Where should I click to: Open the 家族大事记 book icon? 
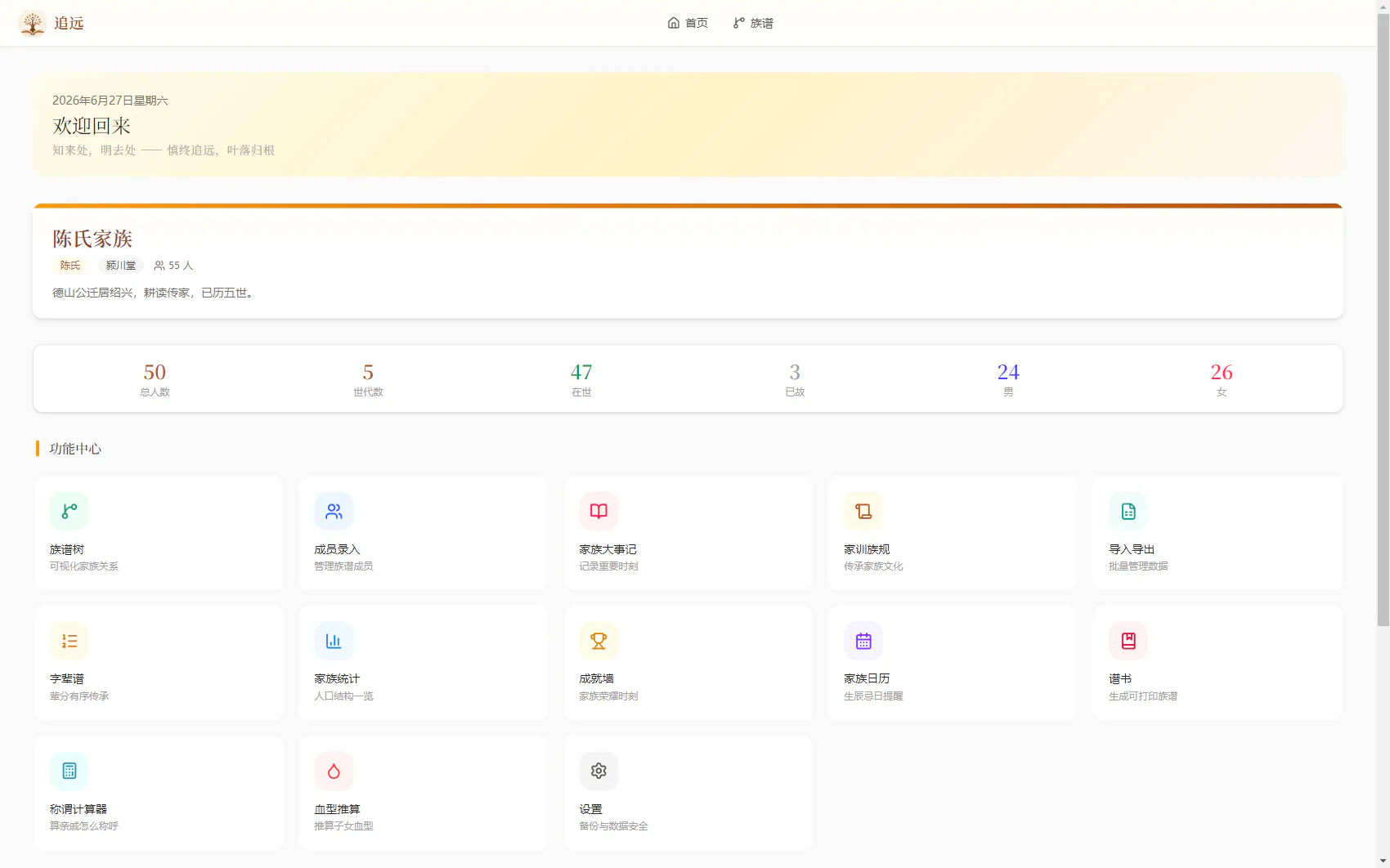tap(599, 512)
